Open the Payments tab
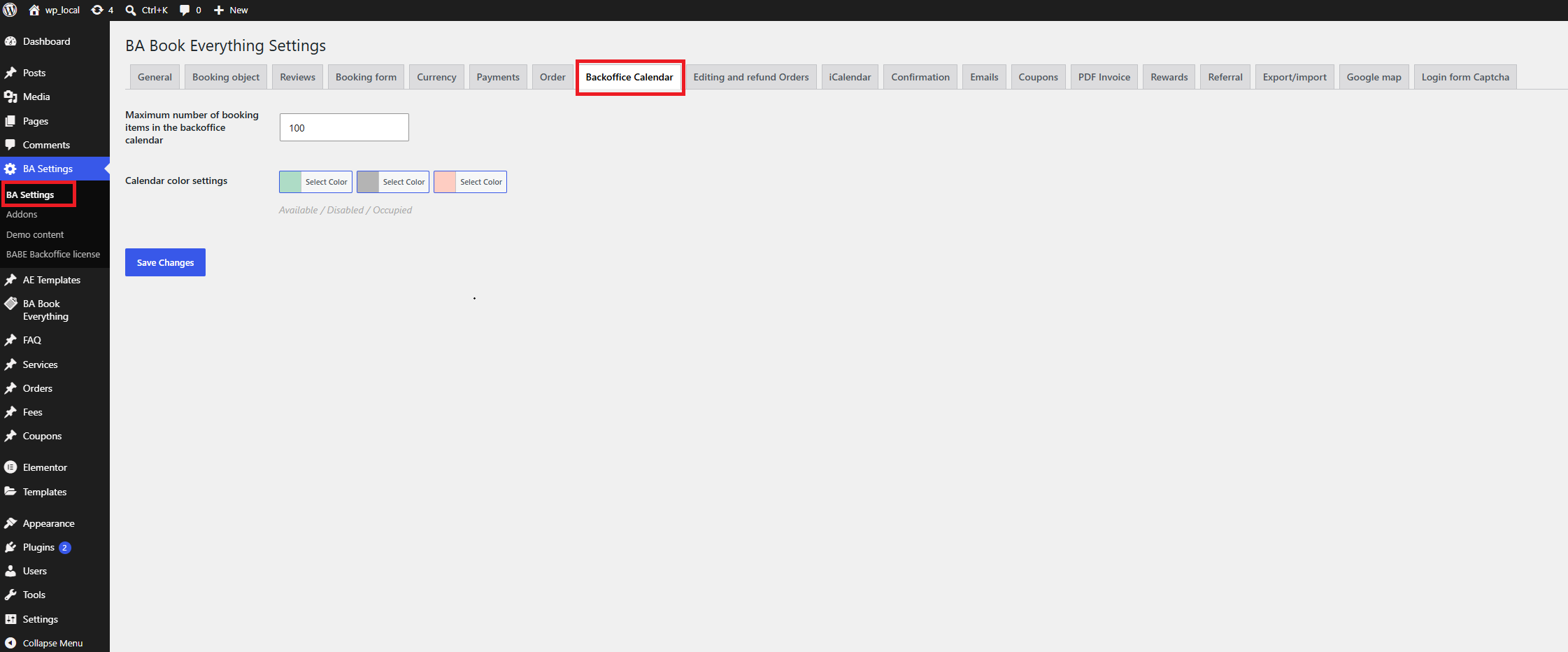Screen dimensions: 1568x652 (x=498, y=77)
